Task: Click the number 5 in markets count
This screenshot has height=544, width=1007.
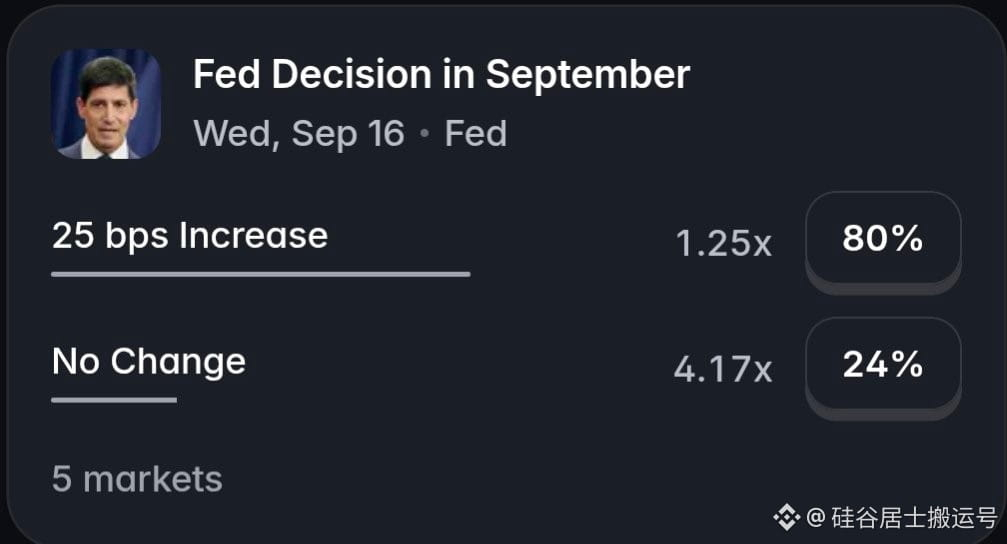Action: point(62,479)
